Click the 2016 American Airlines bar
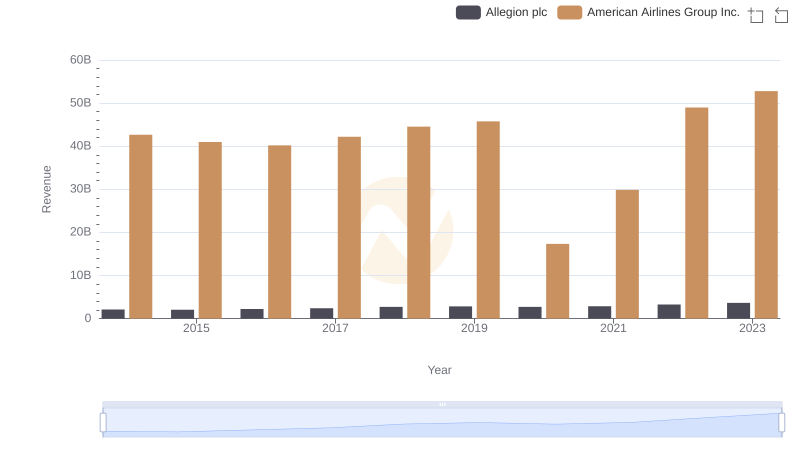This screenshot has width=800, height=461. tap(280, 232)
